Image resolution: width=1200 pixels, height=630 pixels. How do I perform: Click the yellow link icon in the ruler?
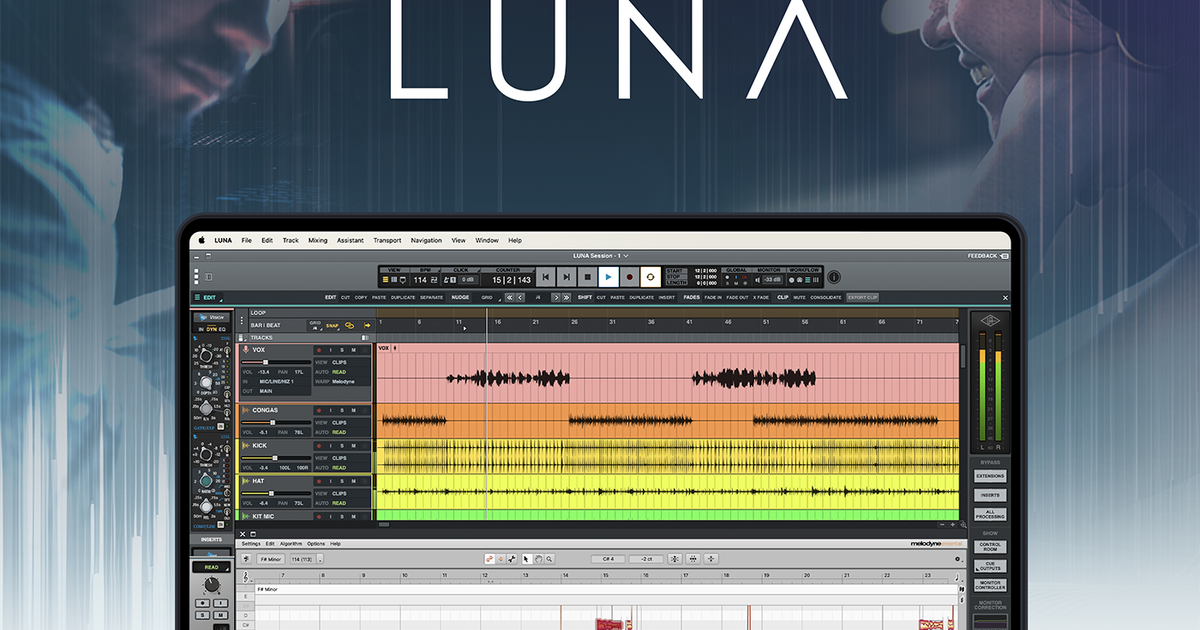point(350,325)
